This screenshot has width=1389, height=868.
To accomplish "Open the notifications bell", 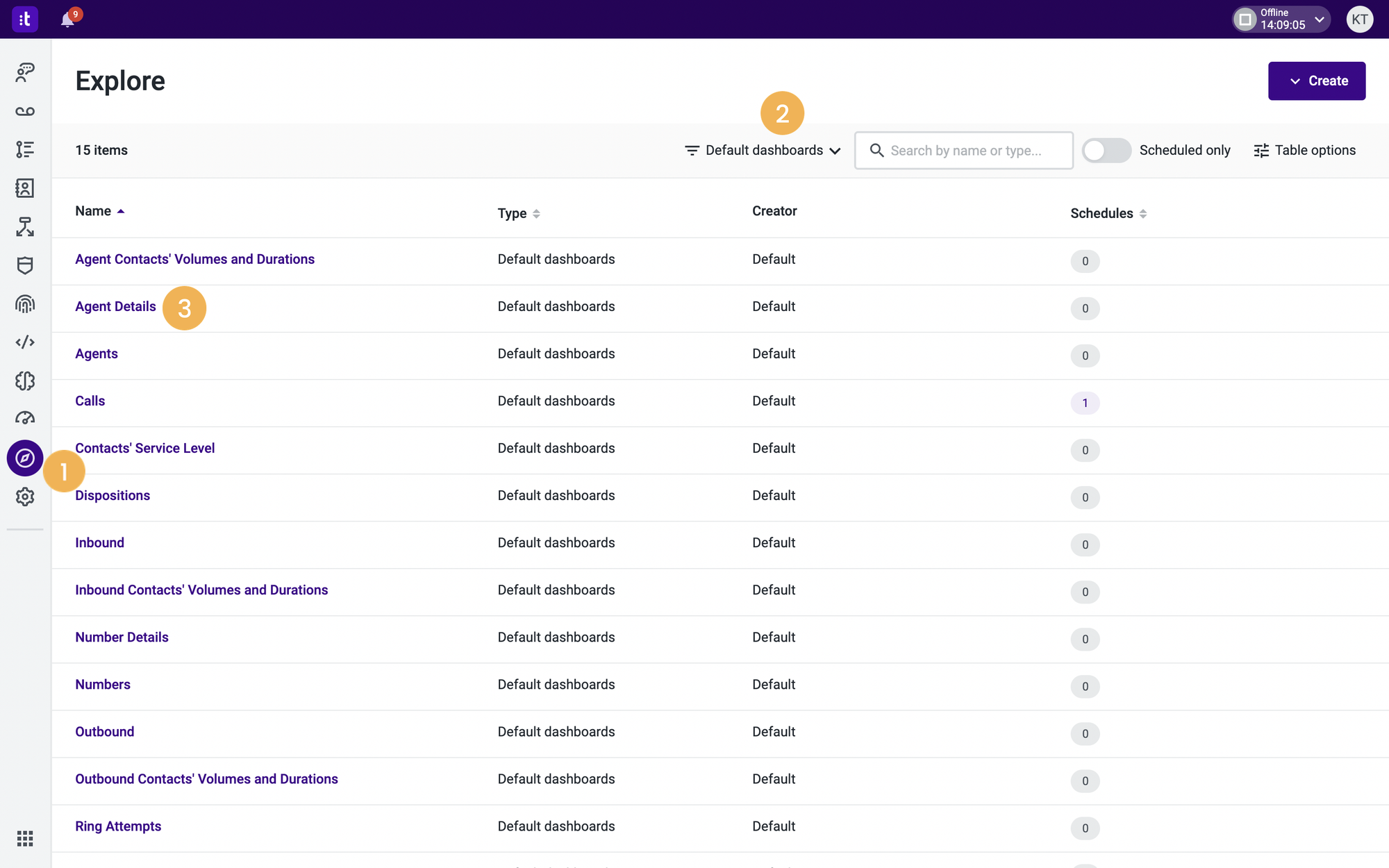I will [x=67, y=19].
